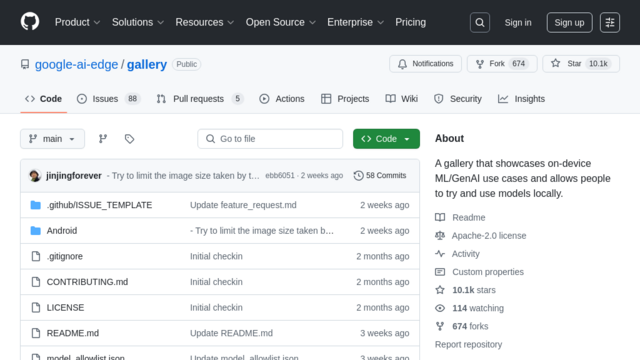Open the google-ai-edge organization link
This screenshot has width=640, height=360.
(x=76, y=64)
